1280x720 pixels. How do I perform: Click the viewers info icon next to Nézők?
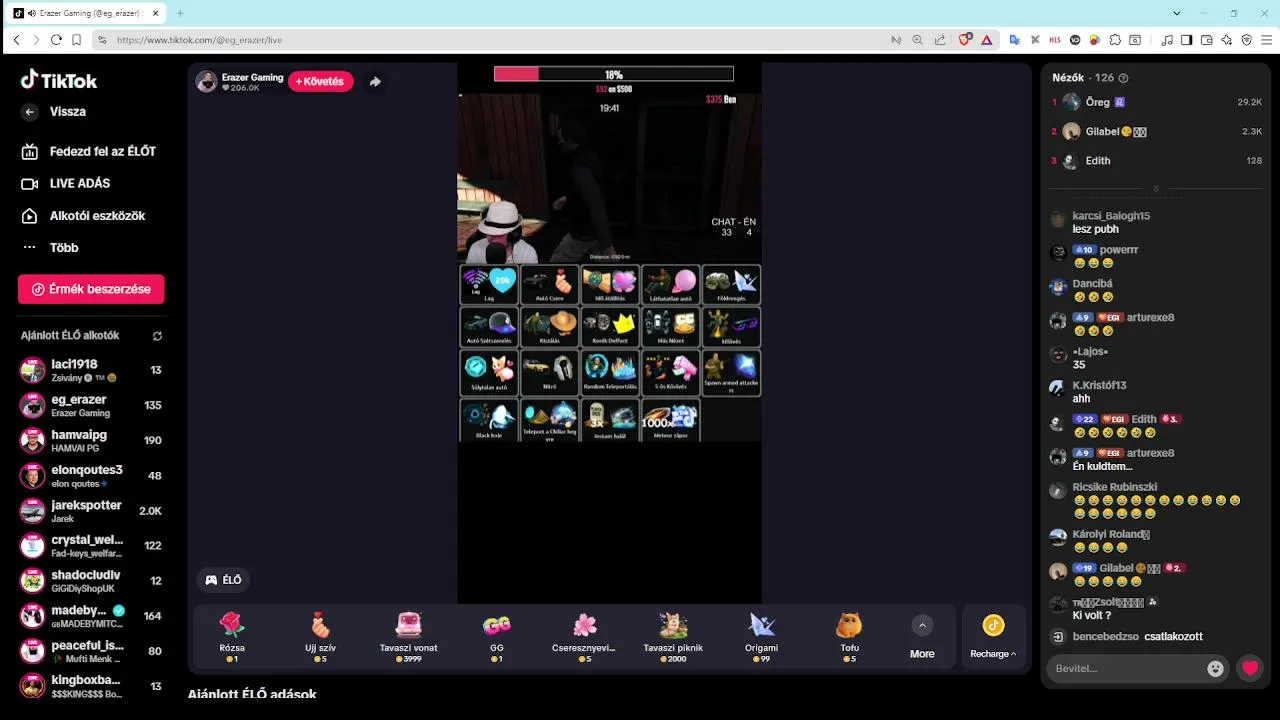coord(1123,78)
